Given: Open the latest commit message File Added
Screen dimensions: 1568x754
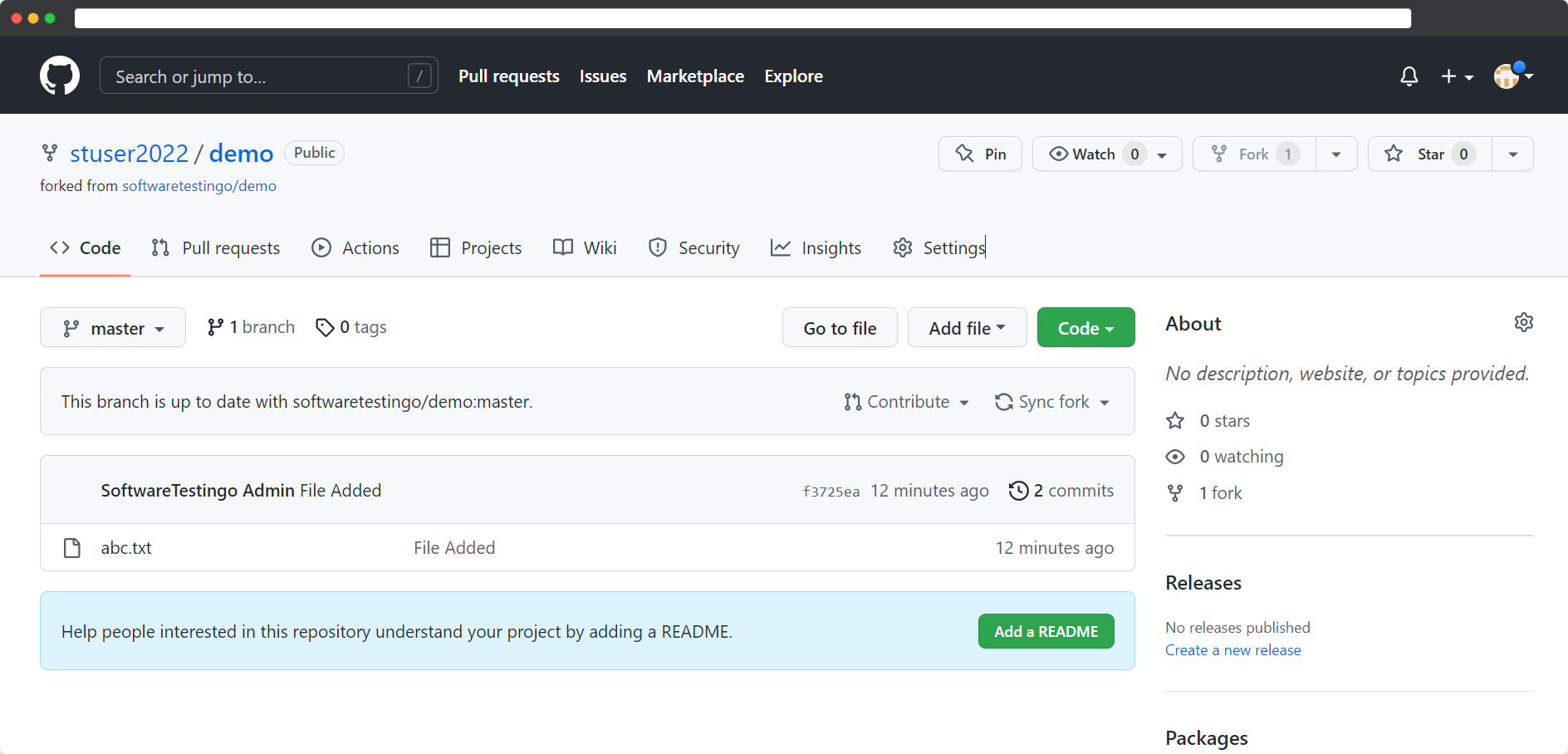Looking at the screenshot, I should tap(341, 491).
